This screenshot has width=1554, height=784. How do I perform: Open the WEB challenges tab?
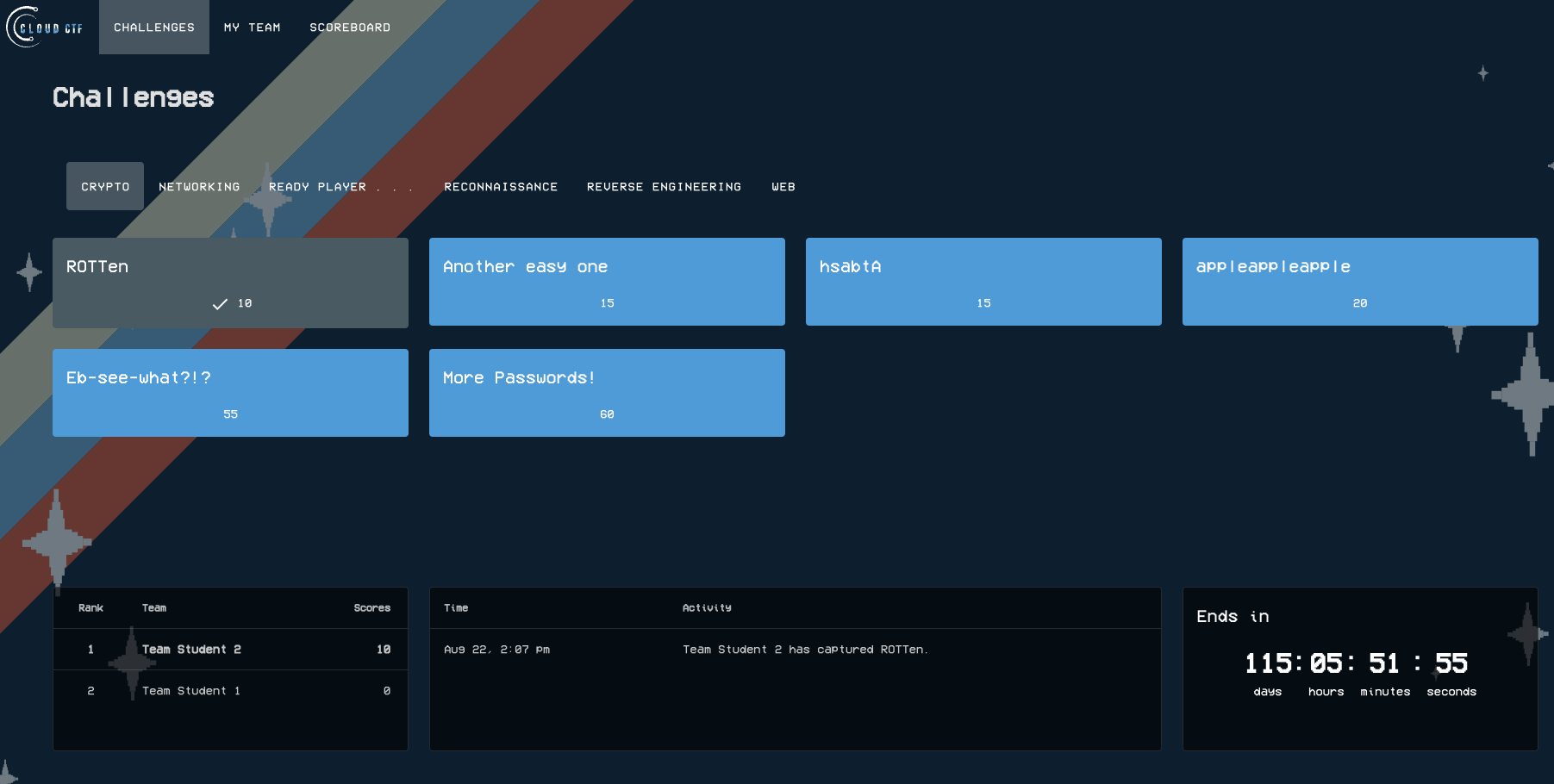tap(783, 186)
